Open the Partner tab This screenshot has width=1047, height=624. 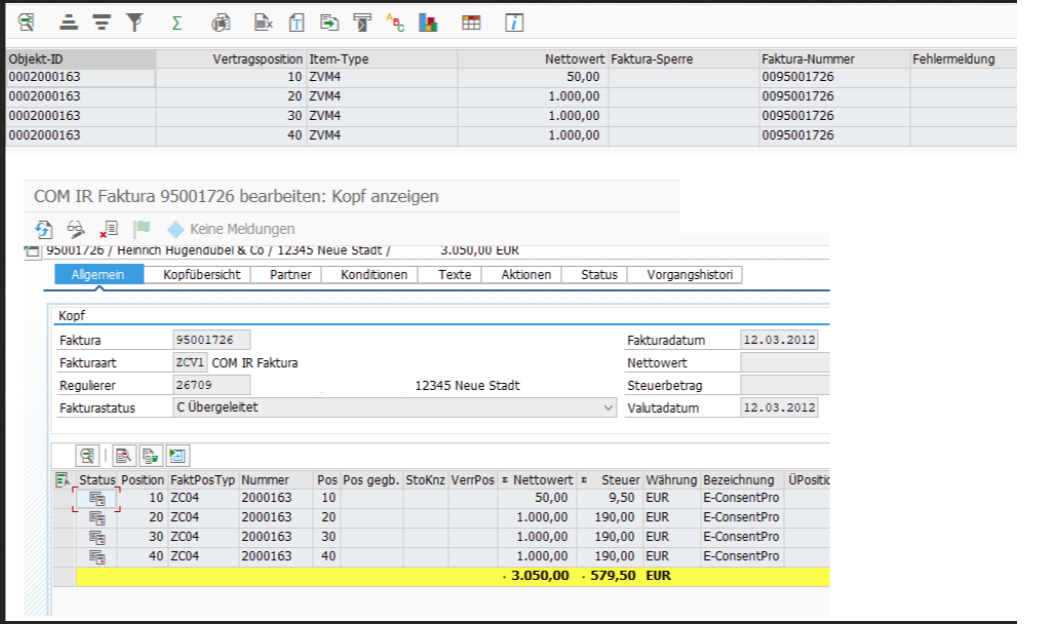coord(290,275)
